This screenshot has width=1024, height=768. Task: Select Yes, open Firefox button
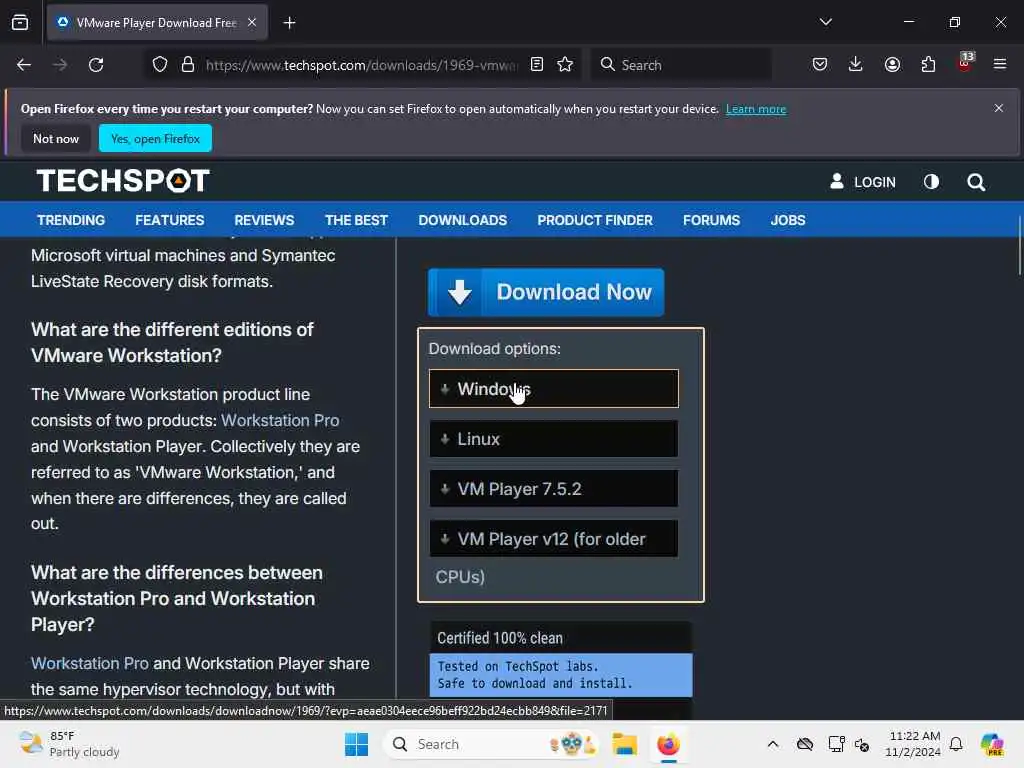click(155, 138)
